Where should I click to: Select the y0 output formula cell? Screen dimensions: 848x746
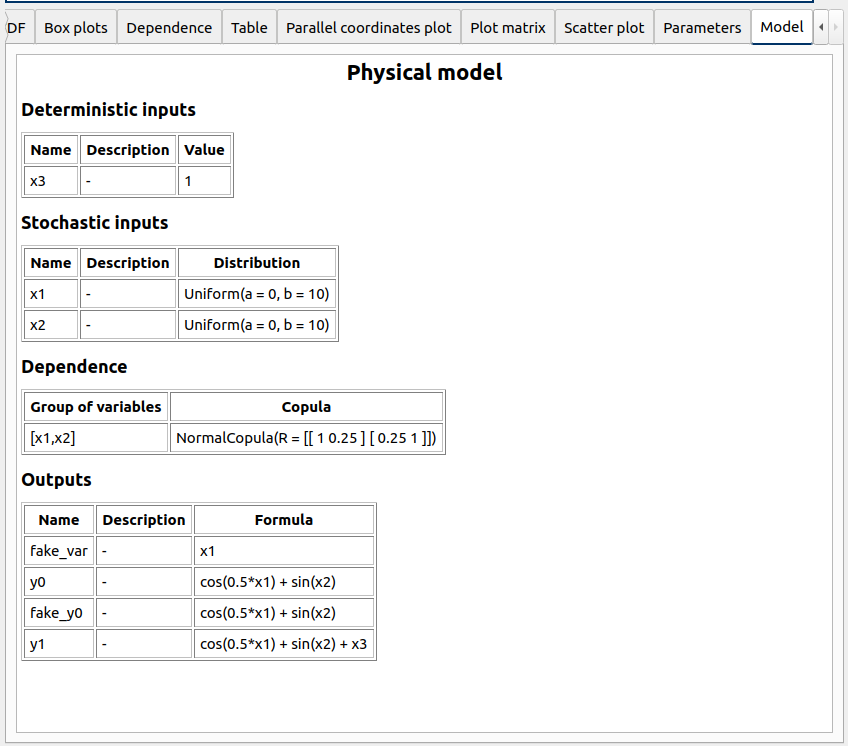pos(283,581)
